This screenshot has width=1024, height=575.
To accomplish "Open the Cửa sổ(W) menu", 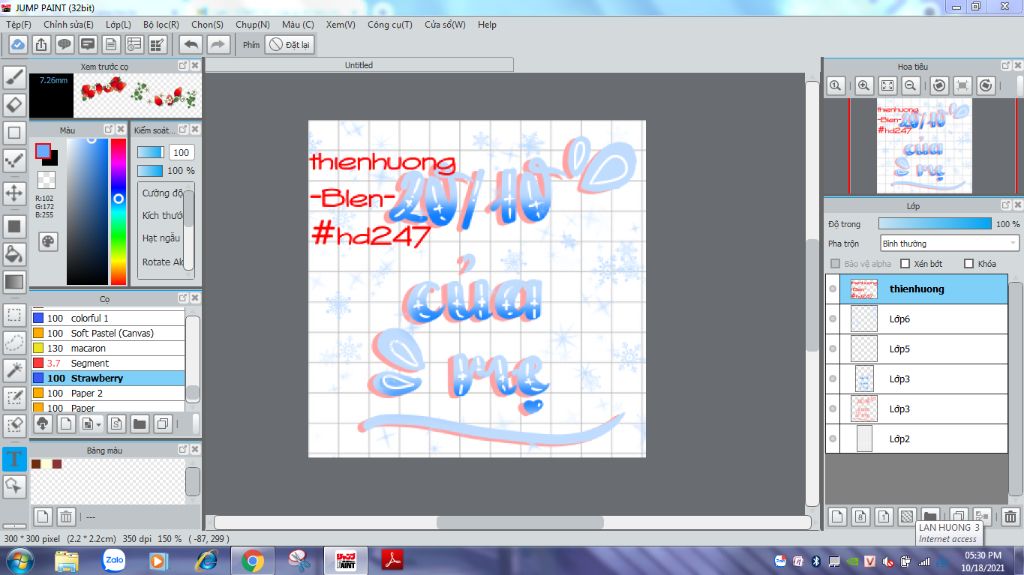I will [445, 24].
